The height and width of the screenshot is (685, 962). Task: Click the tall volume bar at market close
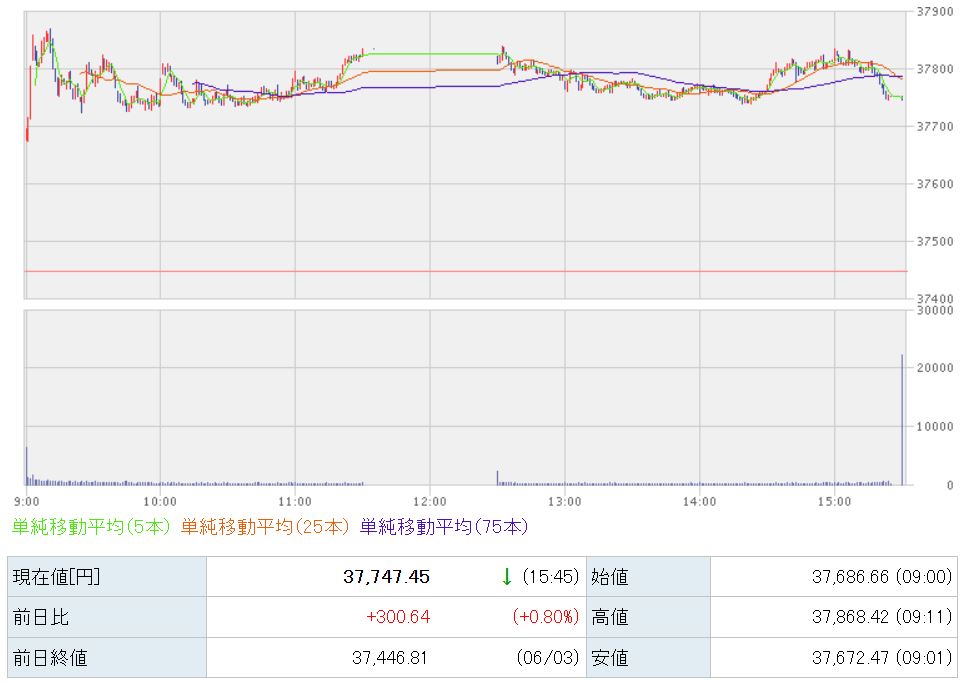click(902, 419)
